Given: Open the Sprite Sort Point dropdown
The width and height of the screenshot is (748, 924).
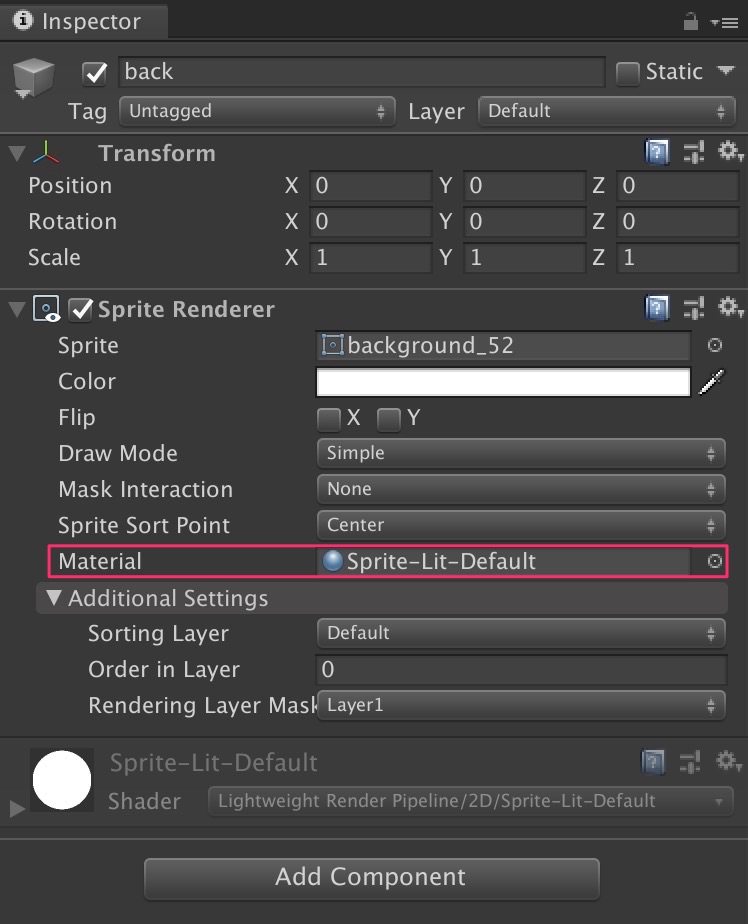Looking at the screenshot, I should (521, 525).
